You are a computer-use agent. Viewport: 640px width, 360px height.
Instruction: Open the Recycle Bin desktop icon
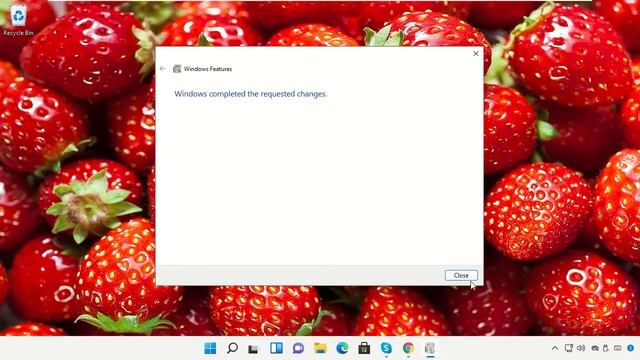[18, 20]
